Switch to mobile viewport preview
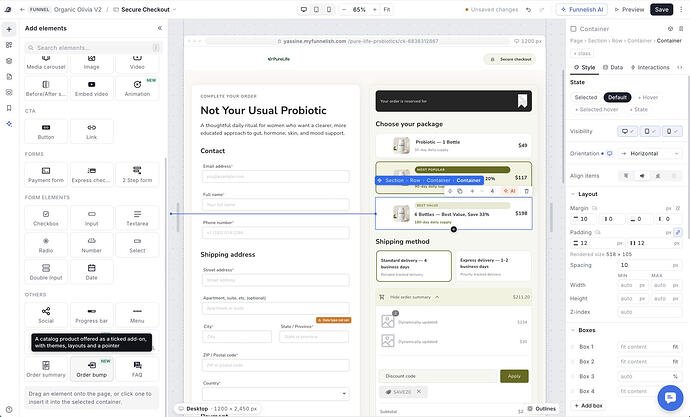 328,9
